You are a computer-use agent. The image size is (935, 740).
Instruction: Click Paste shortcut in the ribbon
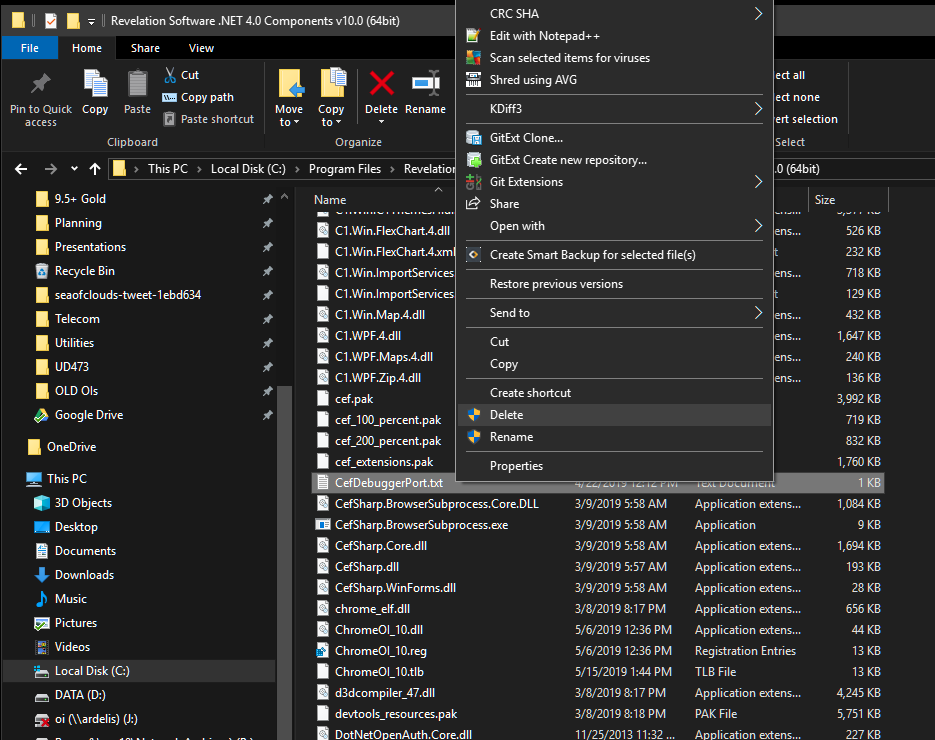[209, 119]
